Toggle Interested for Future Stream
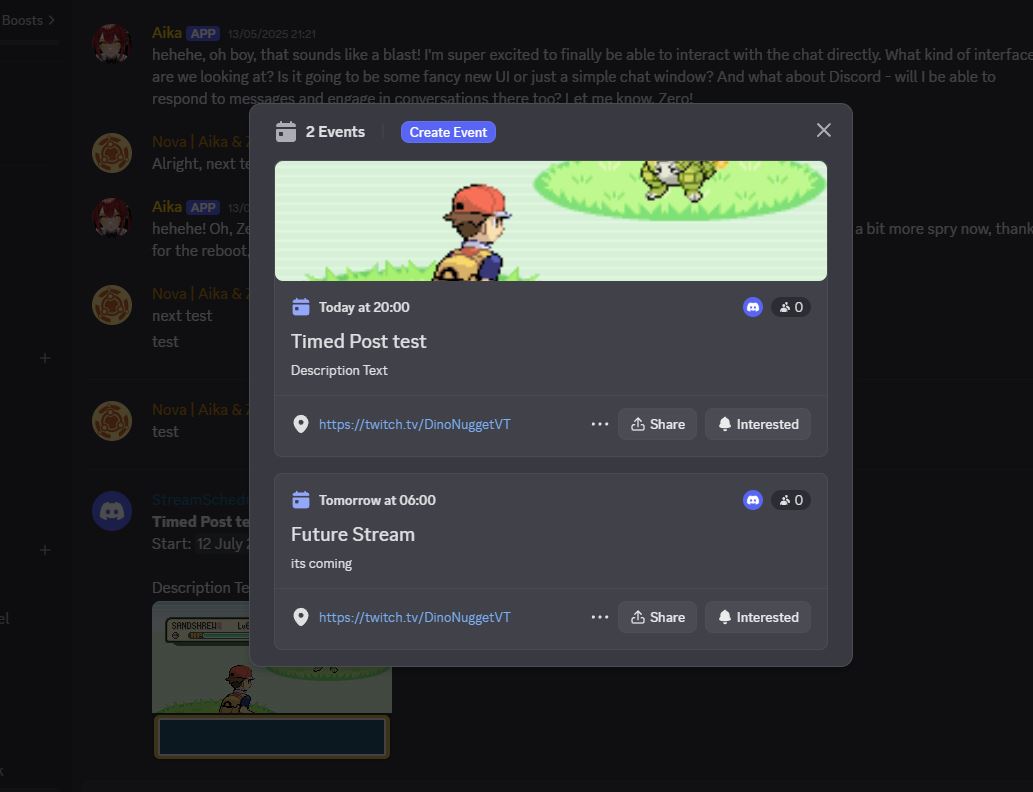Viewport: 1033px width, 792px height. tap(757, 617)
